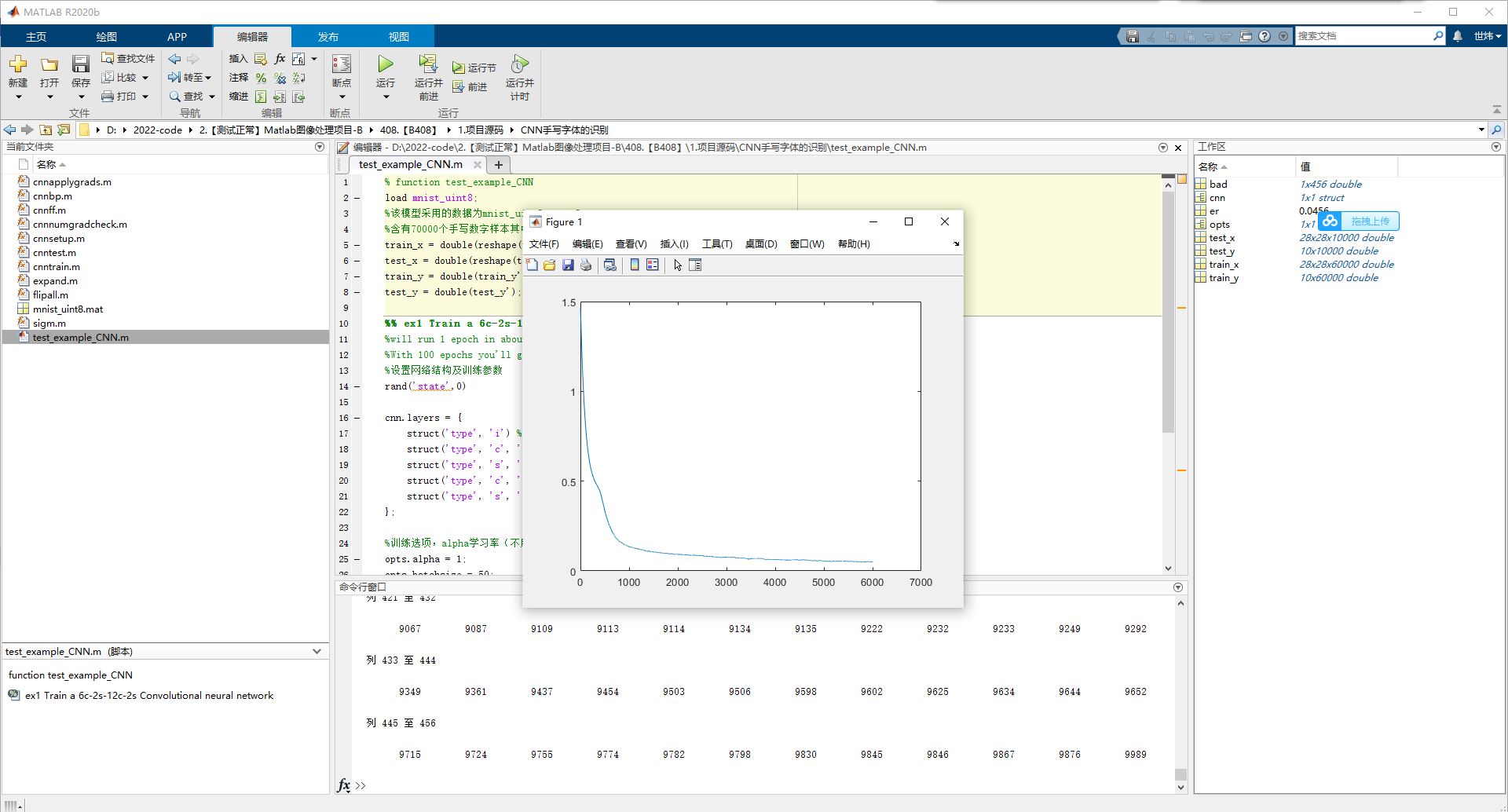Click the Breakpoints icon
This screenshot has height=812, width=1508.
click(342, 64)
